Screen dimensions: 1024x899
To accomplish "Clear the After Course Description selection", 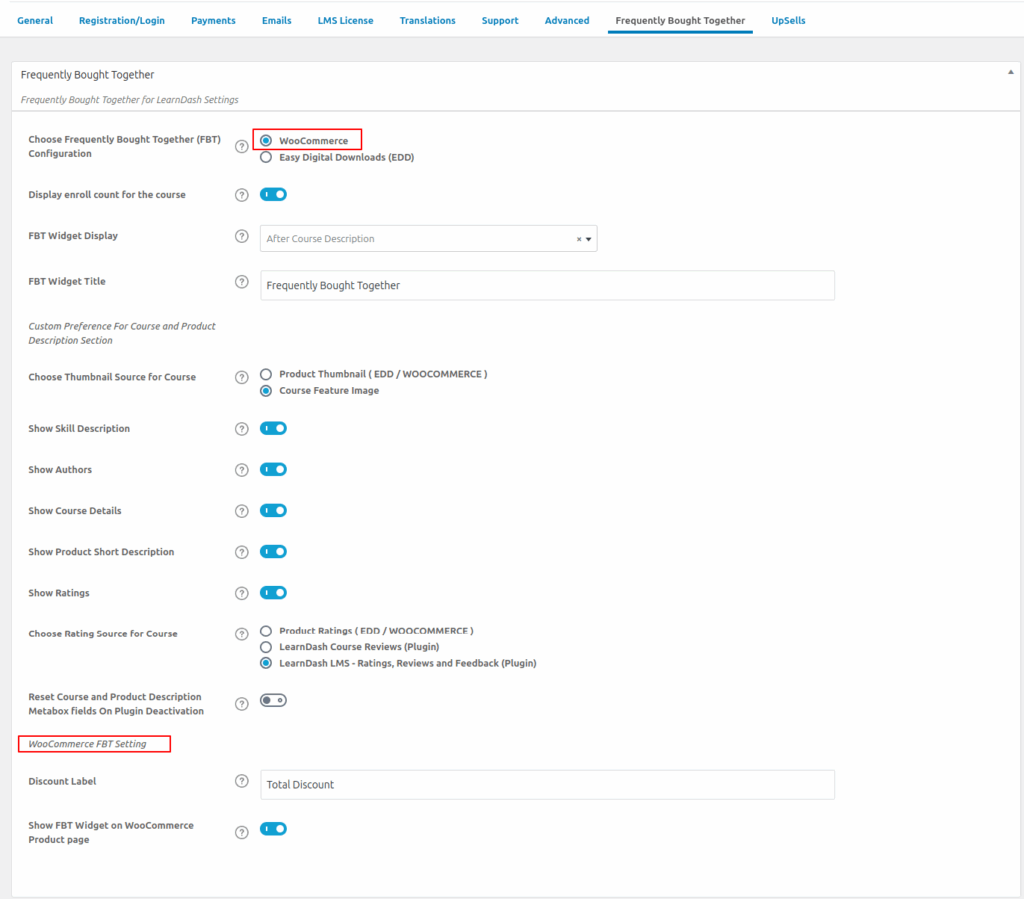I will tap(578, 239).
